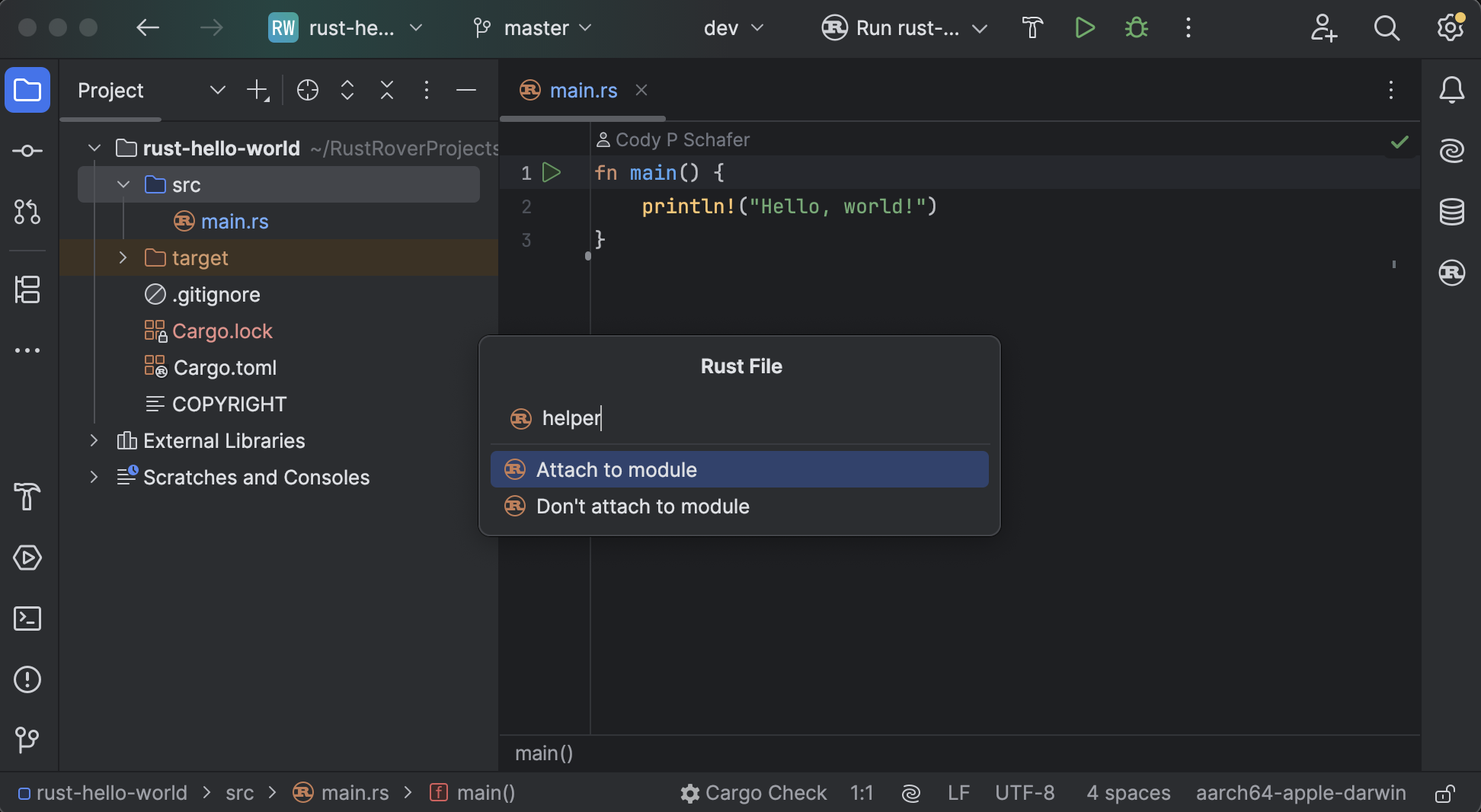Click the Build hammer icon in toolbar
1481x812 pixels.
click(1032, 28)
